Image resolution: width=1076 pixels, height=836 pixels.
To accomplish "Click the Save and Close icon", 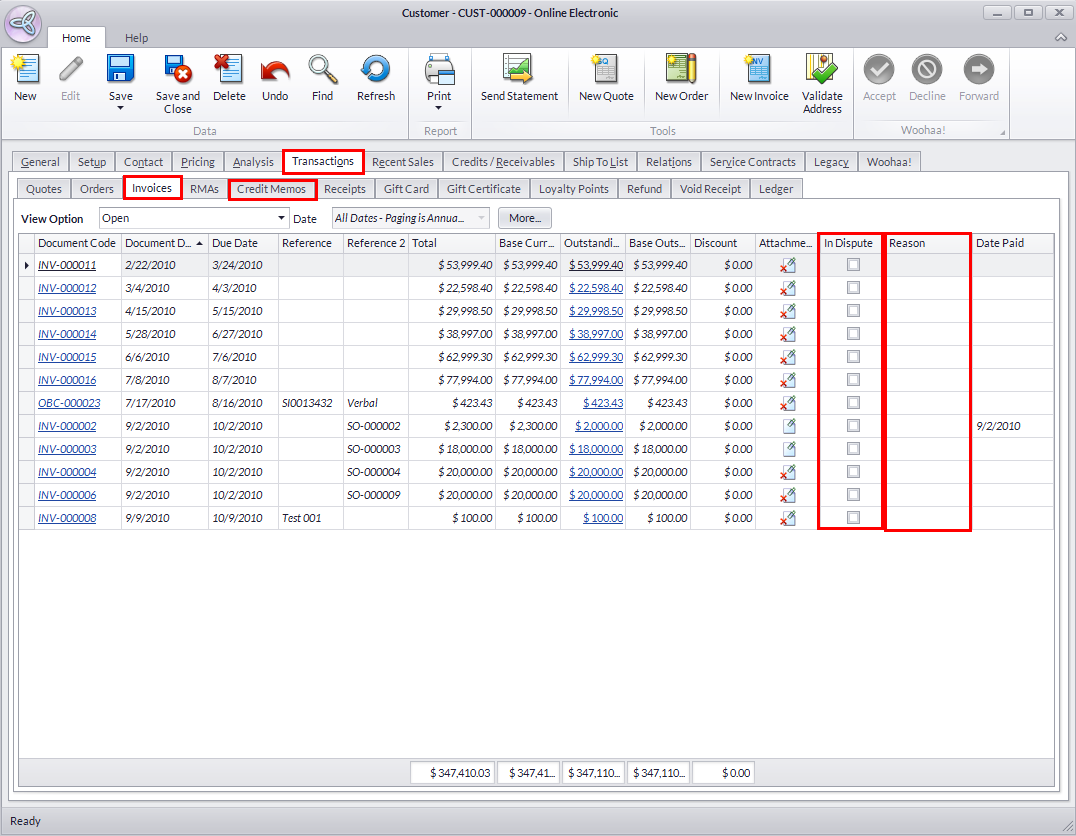I will tap(177, 70).
